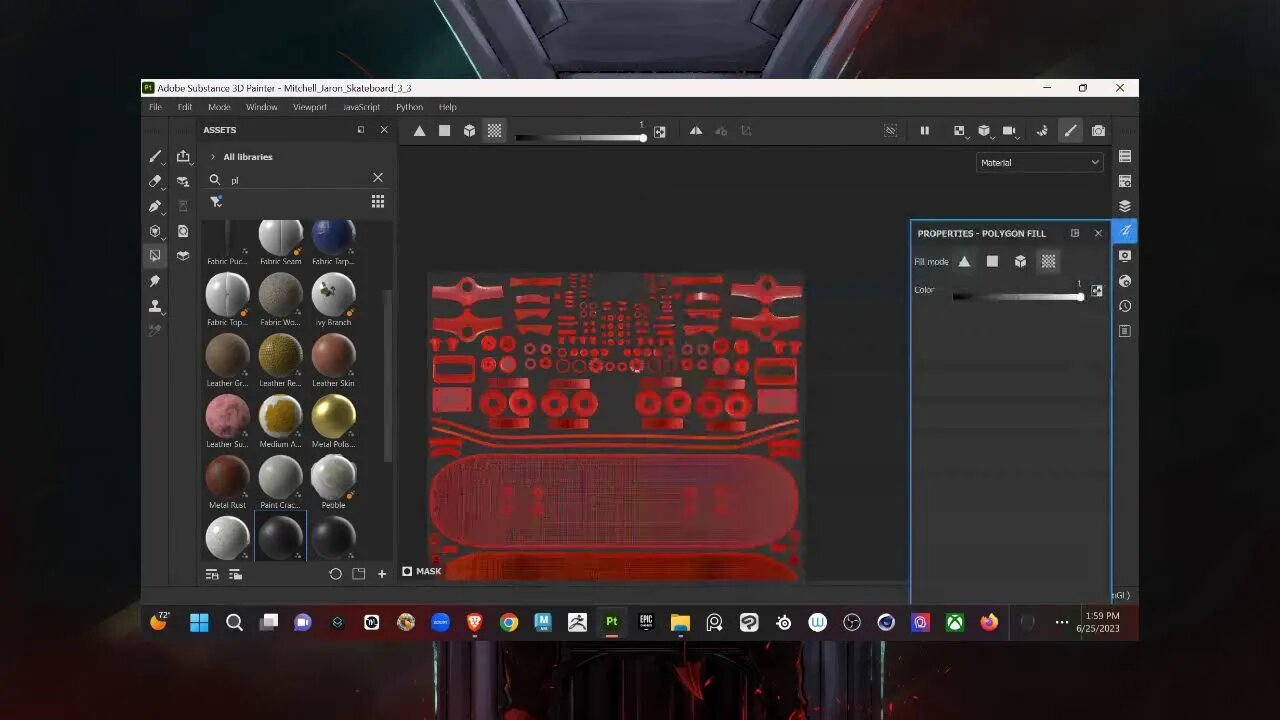Click the grayscale color slider in top toolbar
The image size is (1280, 720).
[580, 137]
